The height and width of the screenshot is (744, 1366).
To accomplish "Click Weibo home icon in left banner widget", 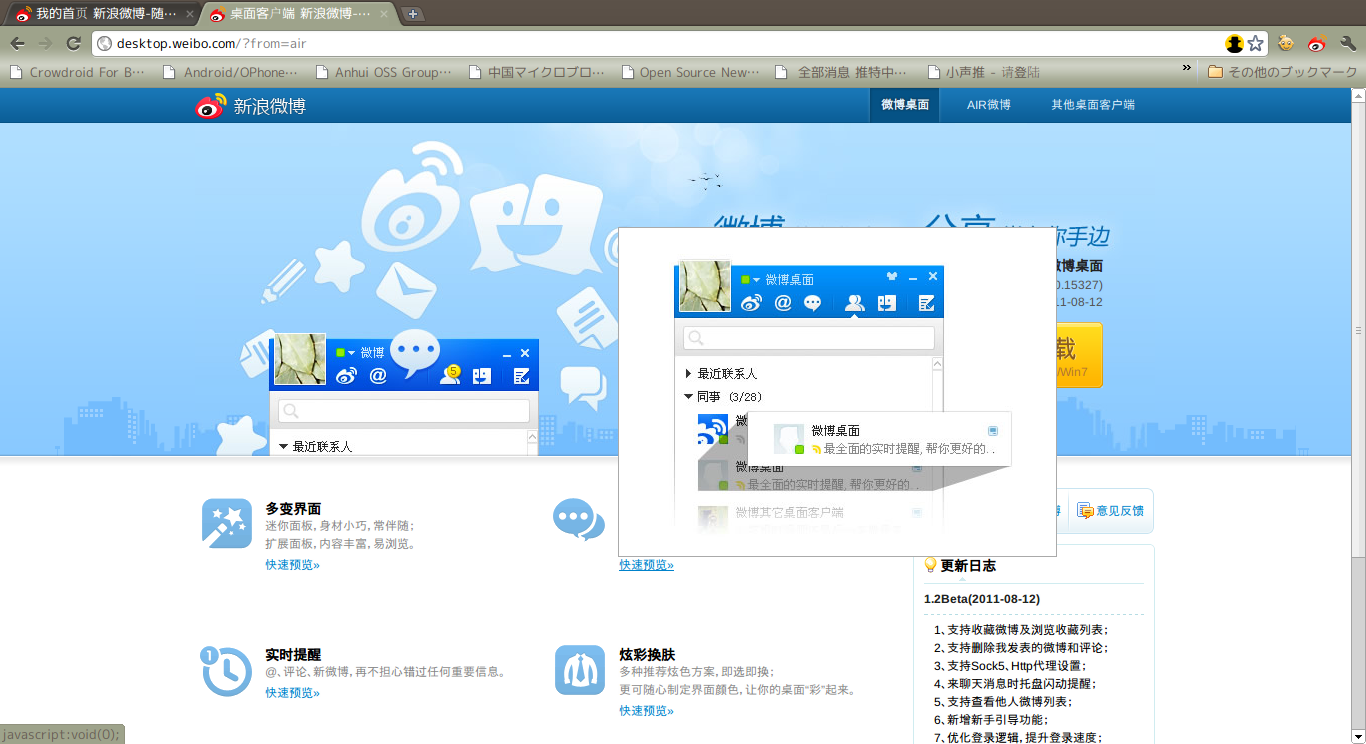I will coord(346,376).
